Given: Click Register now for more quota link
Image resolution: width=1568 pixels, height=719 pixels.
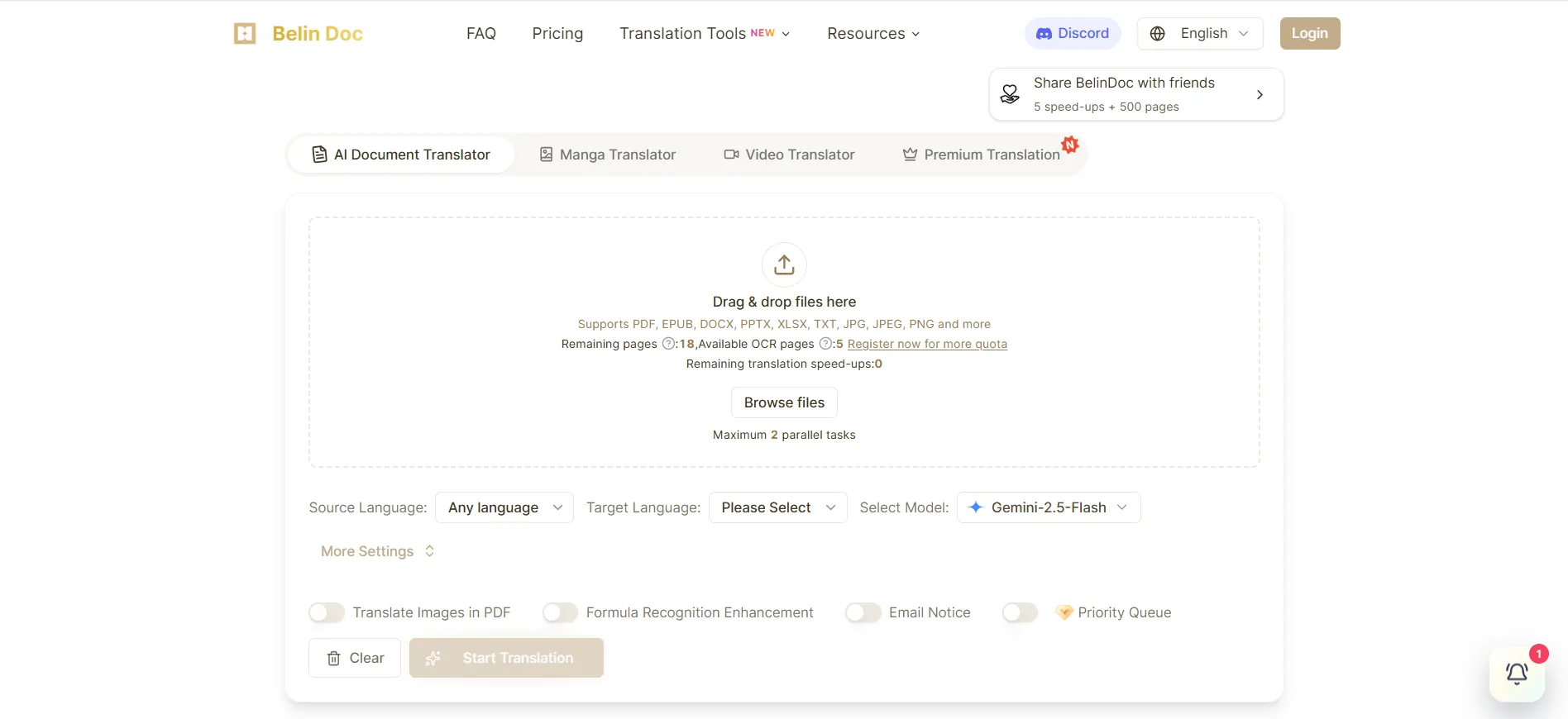Looking at the screenshot, I should point(927,344).
